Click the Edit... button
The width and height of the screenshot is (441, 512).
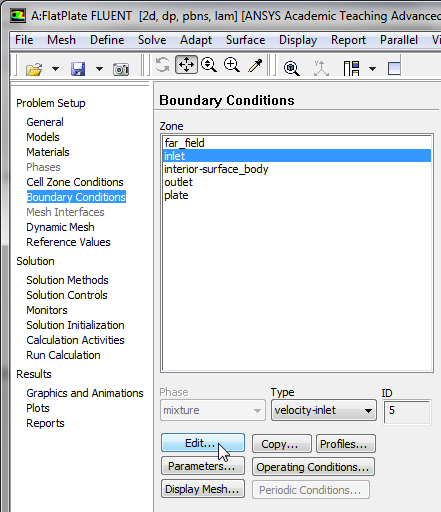click(203, 443)
